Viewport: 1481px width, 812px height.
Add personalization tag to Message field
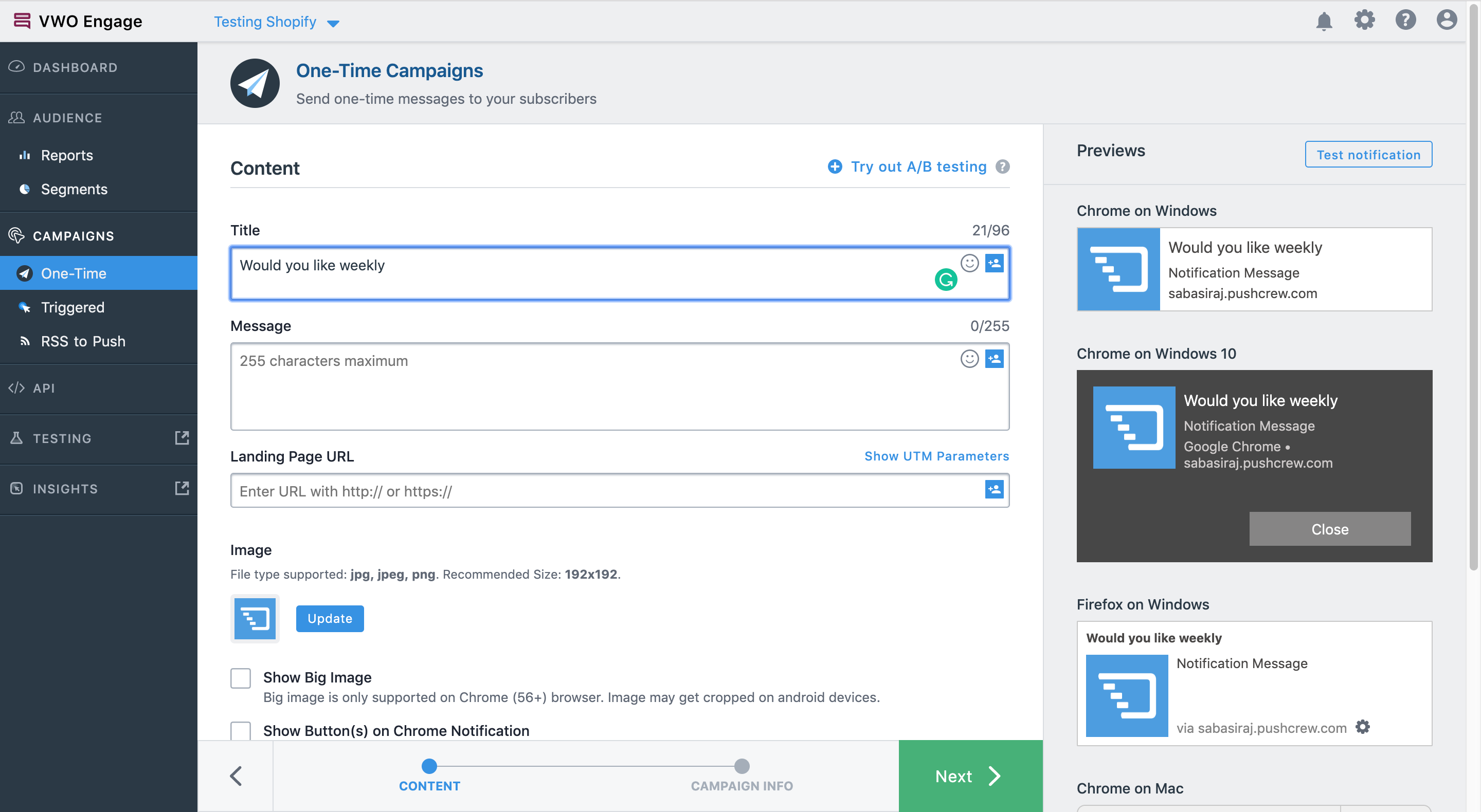994,359
